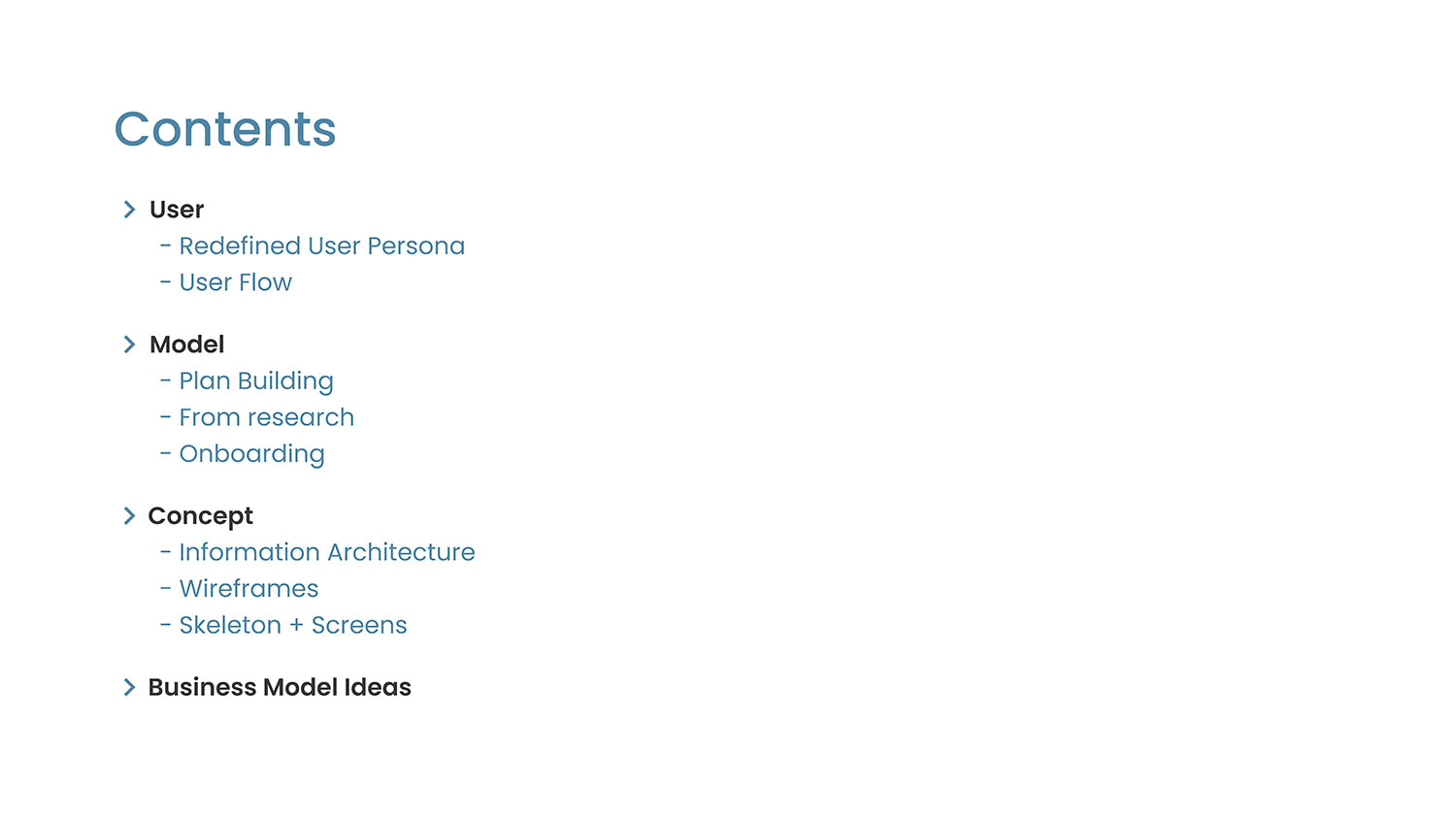Viewport: 1456px width, 819px height.
Task: Open the Plan Building entry
Action: coord(256,381)
